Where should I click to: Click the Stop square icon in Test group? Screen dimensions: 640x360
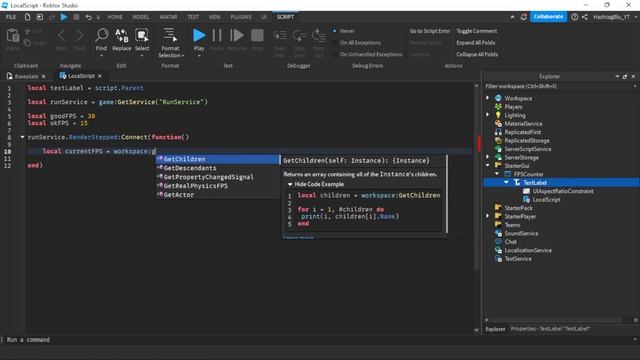pyautogui.click(x=257, y=36)
